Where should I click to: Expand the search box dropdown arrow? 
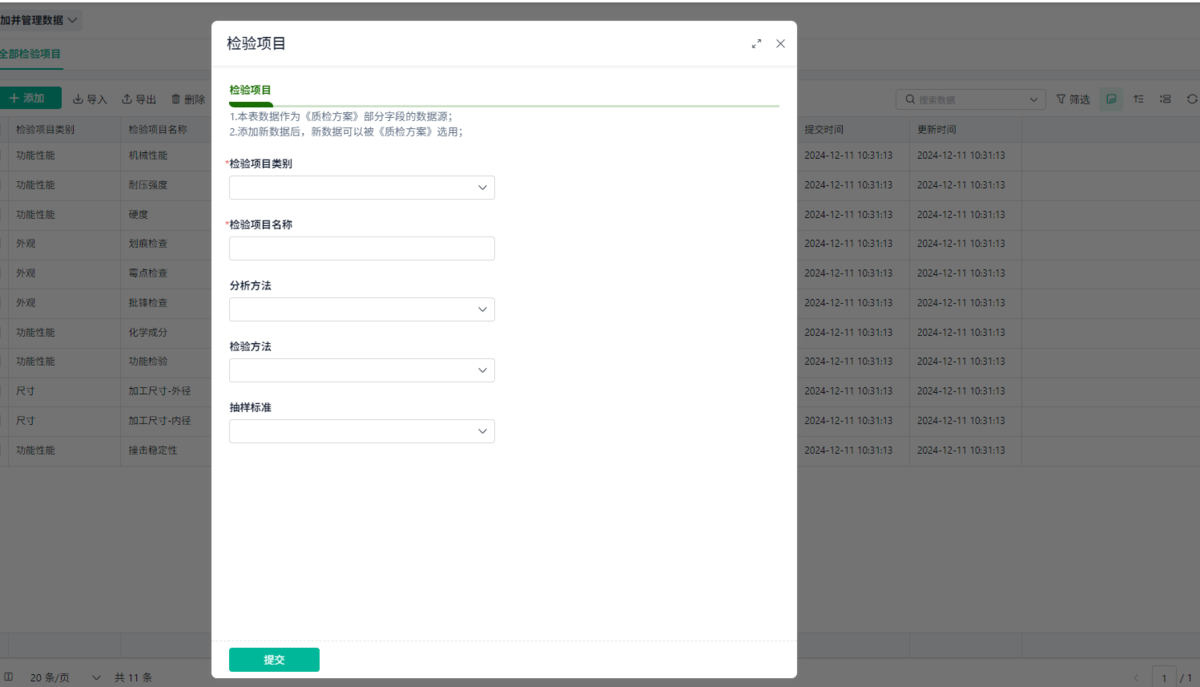pos(1034,100)
